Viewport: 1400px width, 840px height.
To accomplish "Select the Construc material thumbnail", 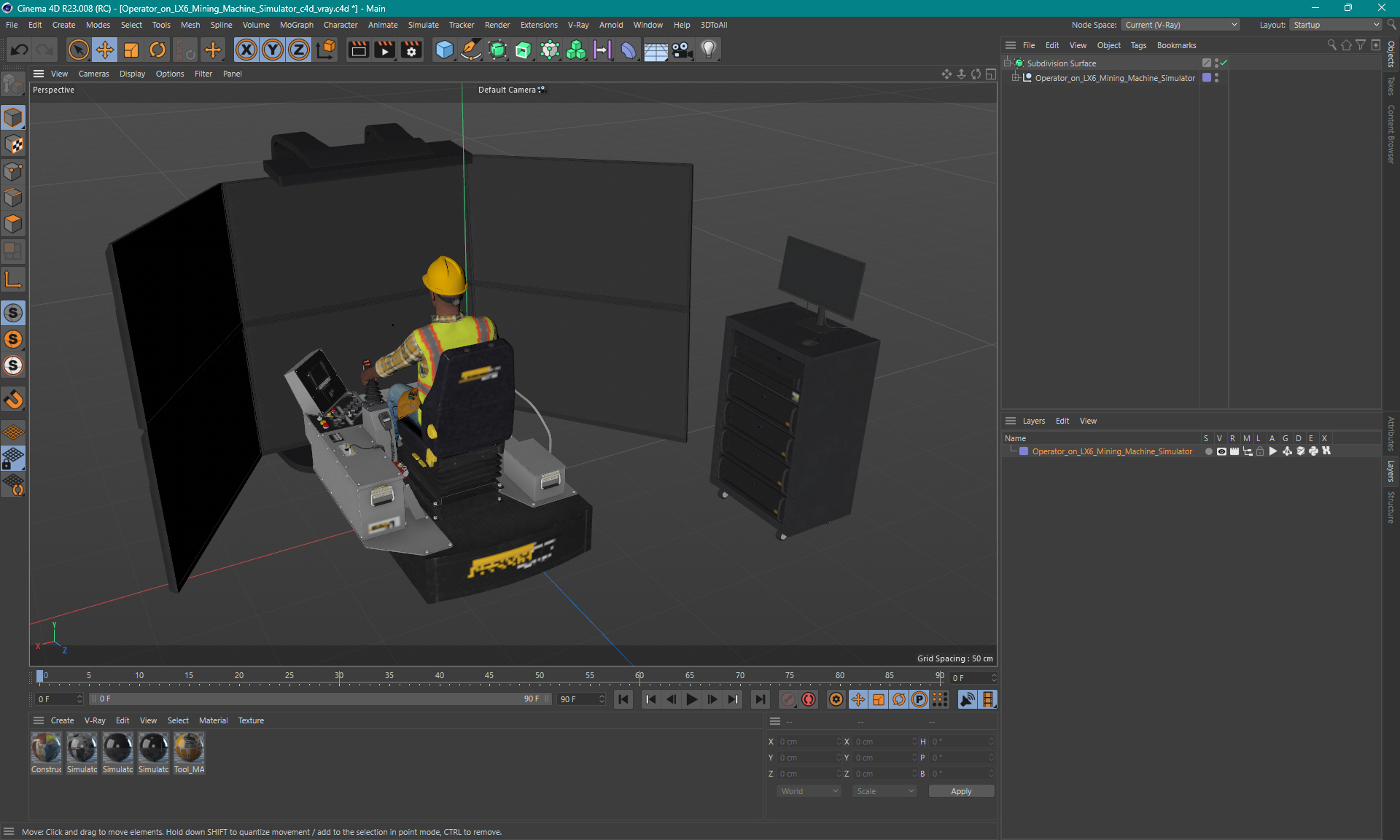I will (x=46, y=753).
